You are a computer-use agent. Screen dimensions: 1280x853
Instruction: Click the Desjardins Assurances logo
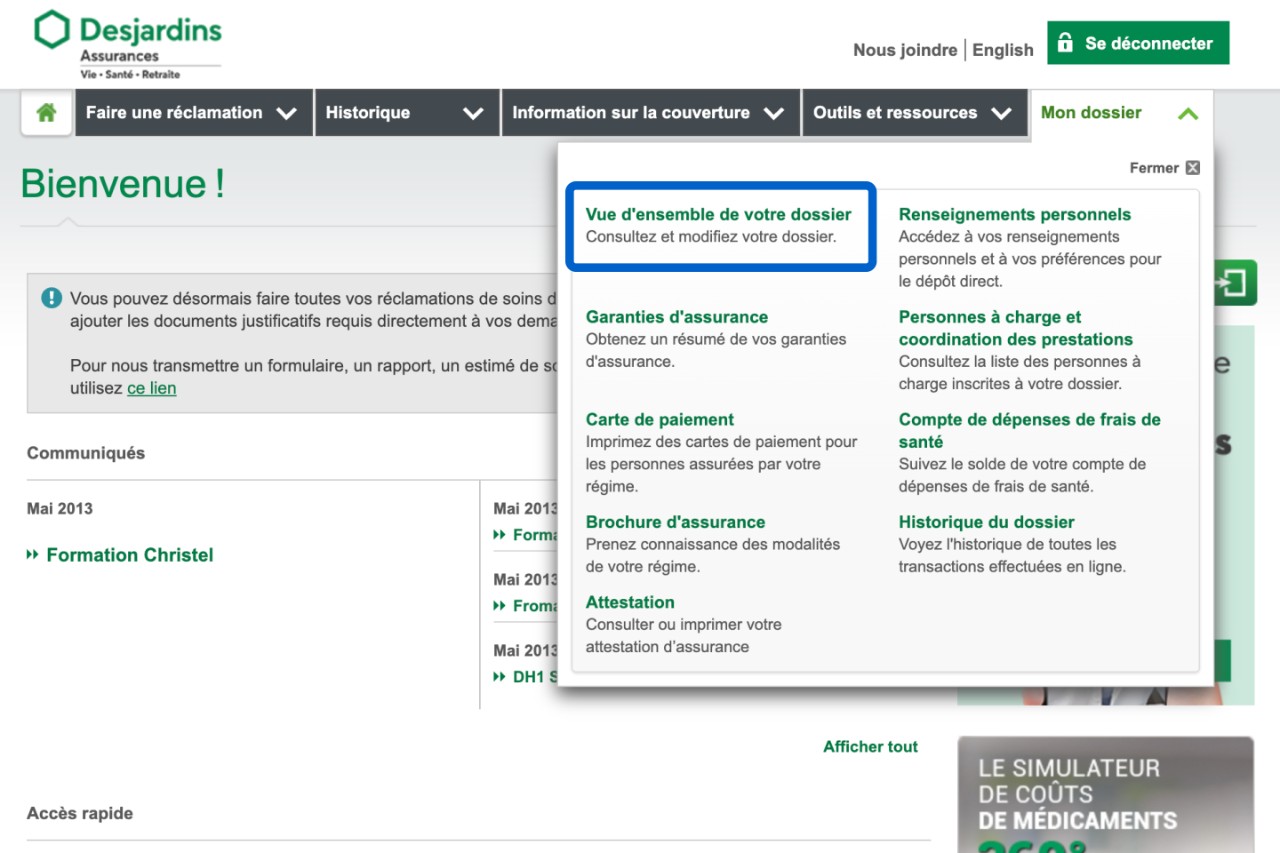point(127,45)
